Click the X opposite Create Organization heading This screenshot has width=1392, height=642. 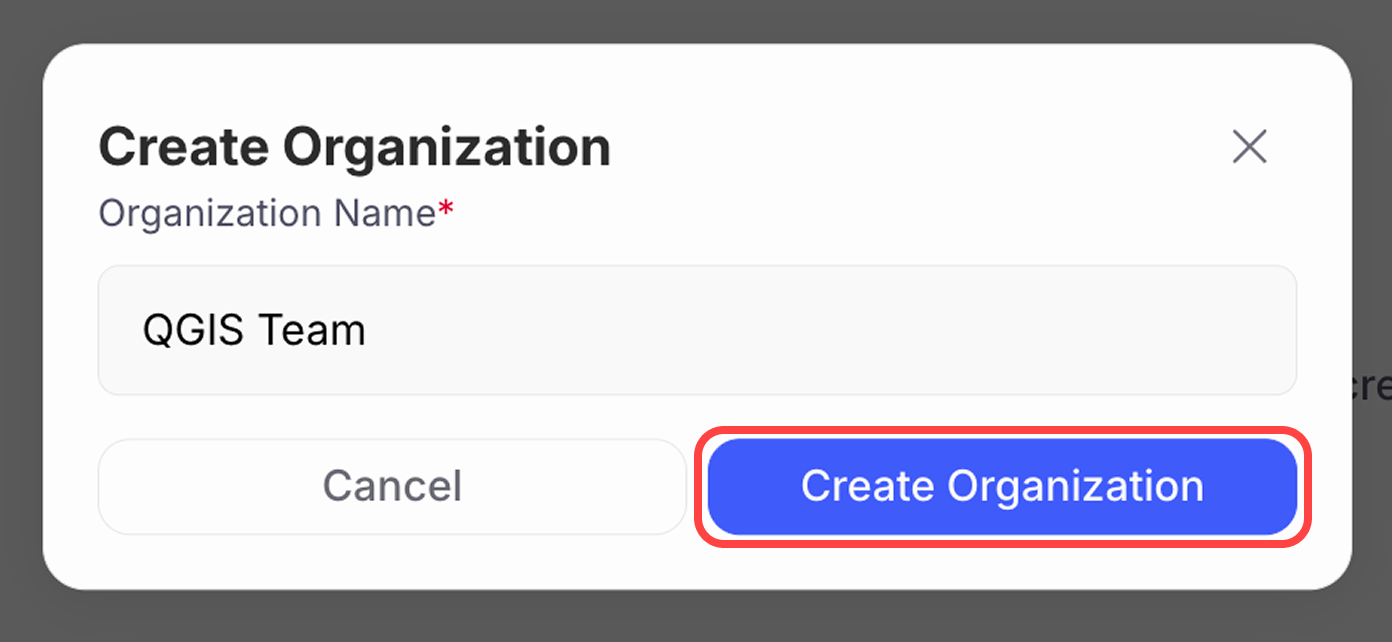coord(1249,147)
